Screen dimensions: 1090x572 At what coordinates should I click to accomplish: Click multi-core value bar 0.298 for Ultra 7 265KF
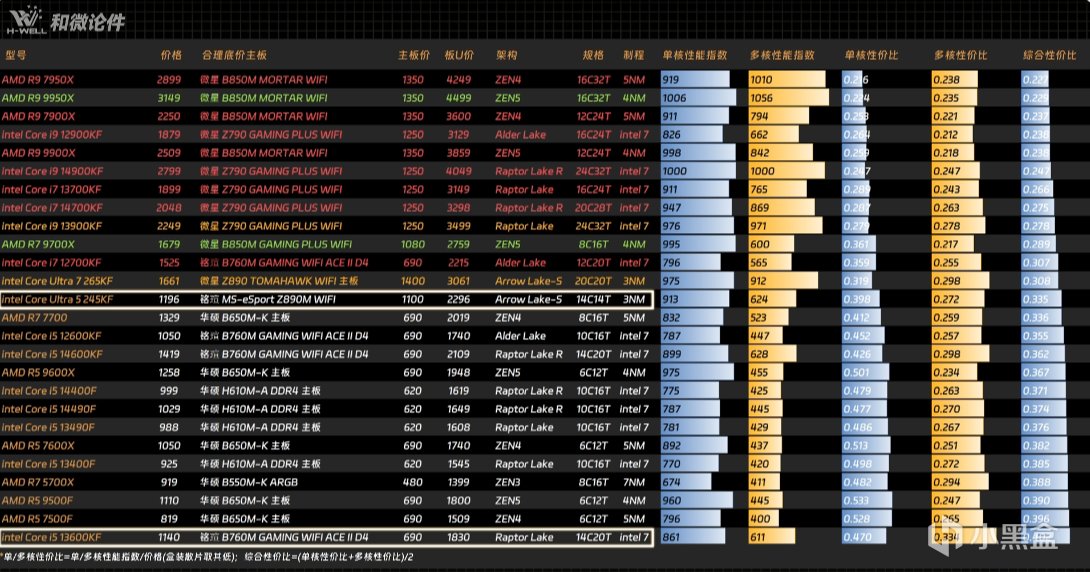point(960,281)
